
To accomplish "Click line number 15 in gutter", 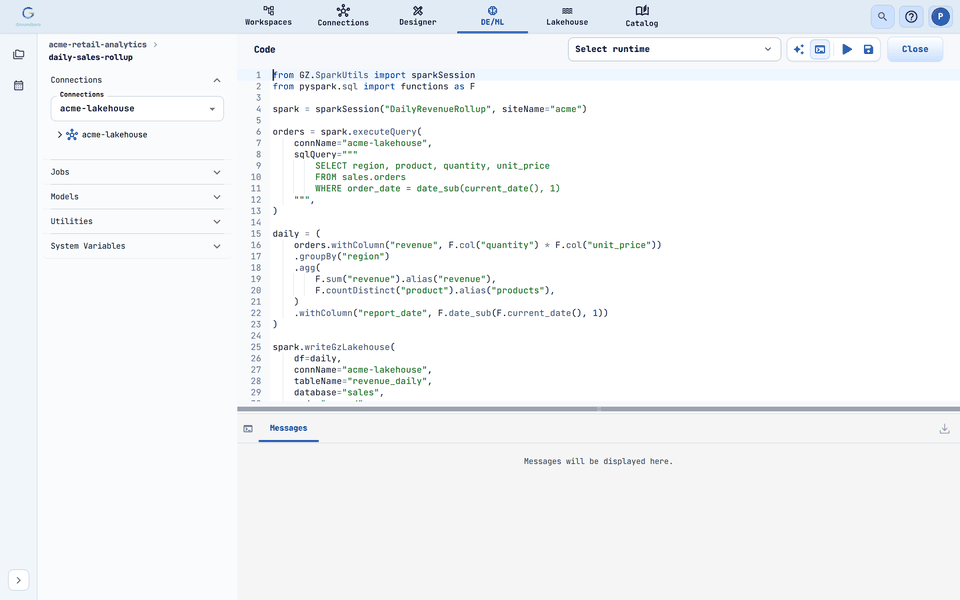I will point(256,234).
